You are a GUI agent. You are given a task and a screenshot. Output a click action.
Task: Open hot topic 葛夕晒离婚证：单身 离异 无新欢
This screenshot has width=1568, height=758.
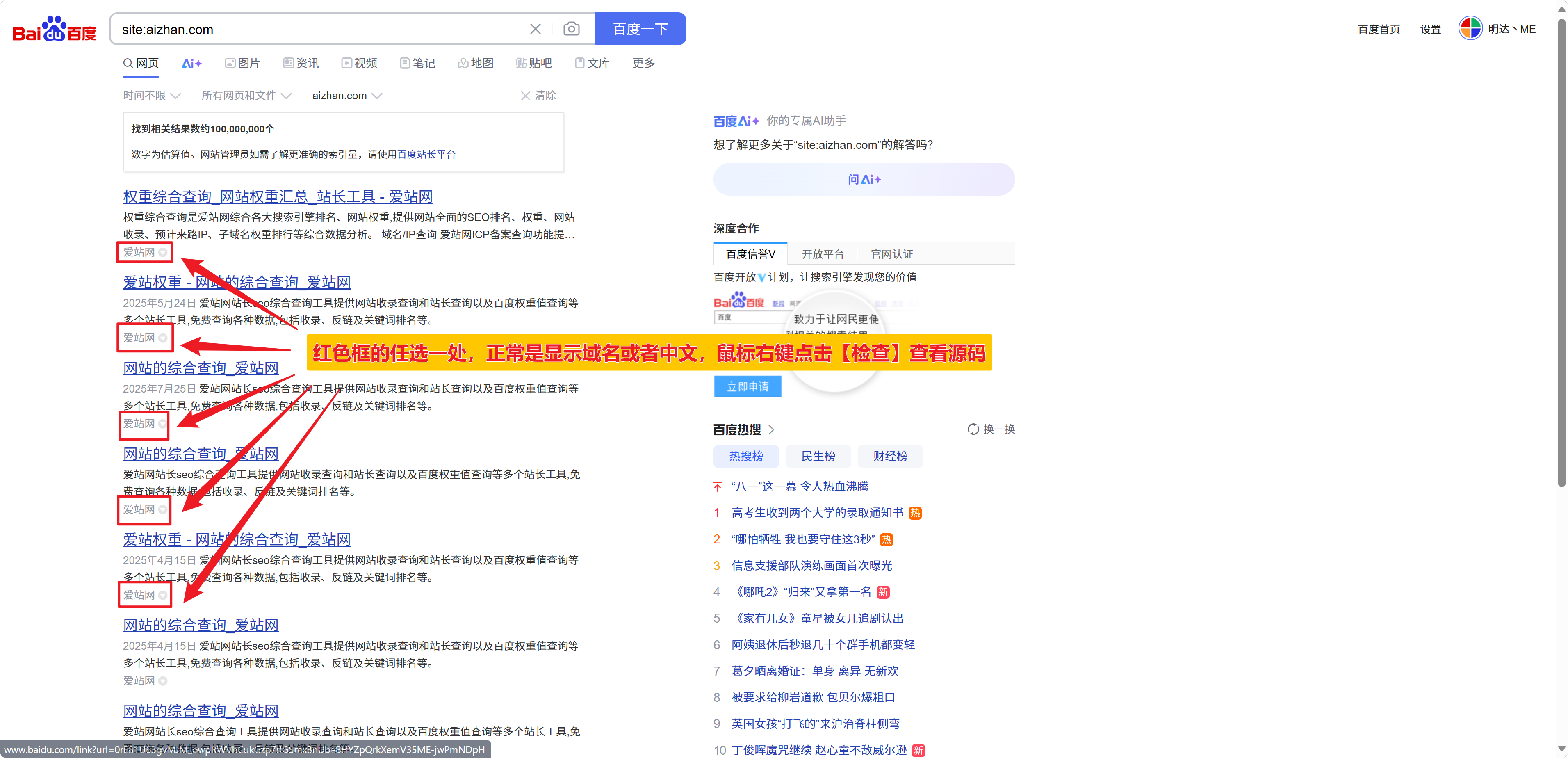click(814, 671)
